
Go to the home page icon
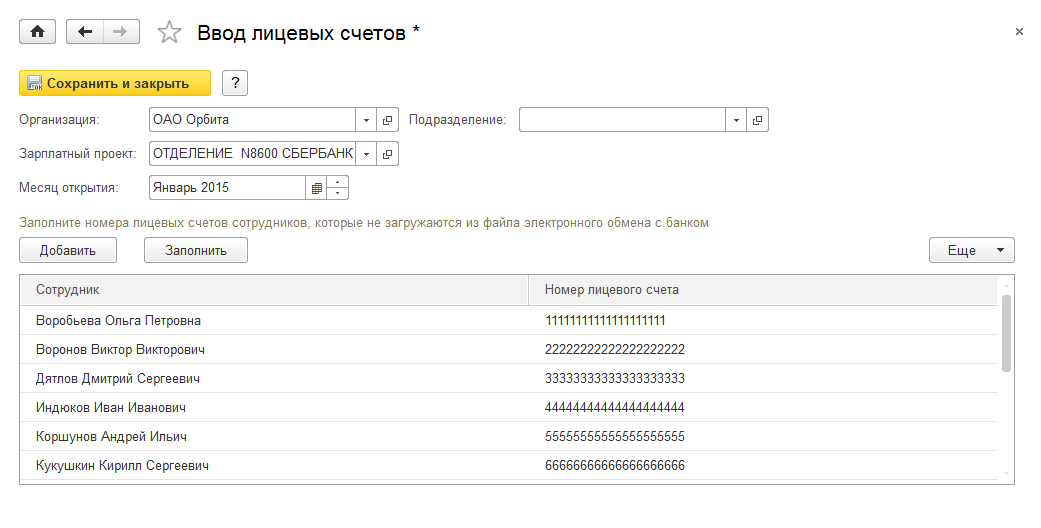point(38,32)
